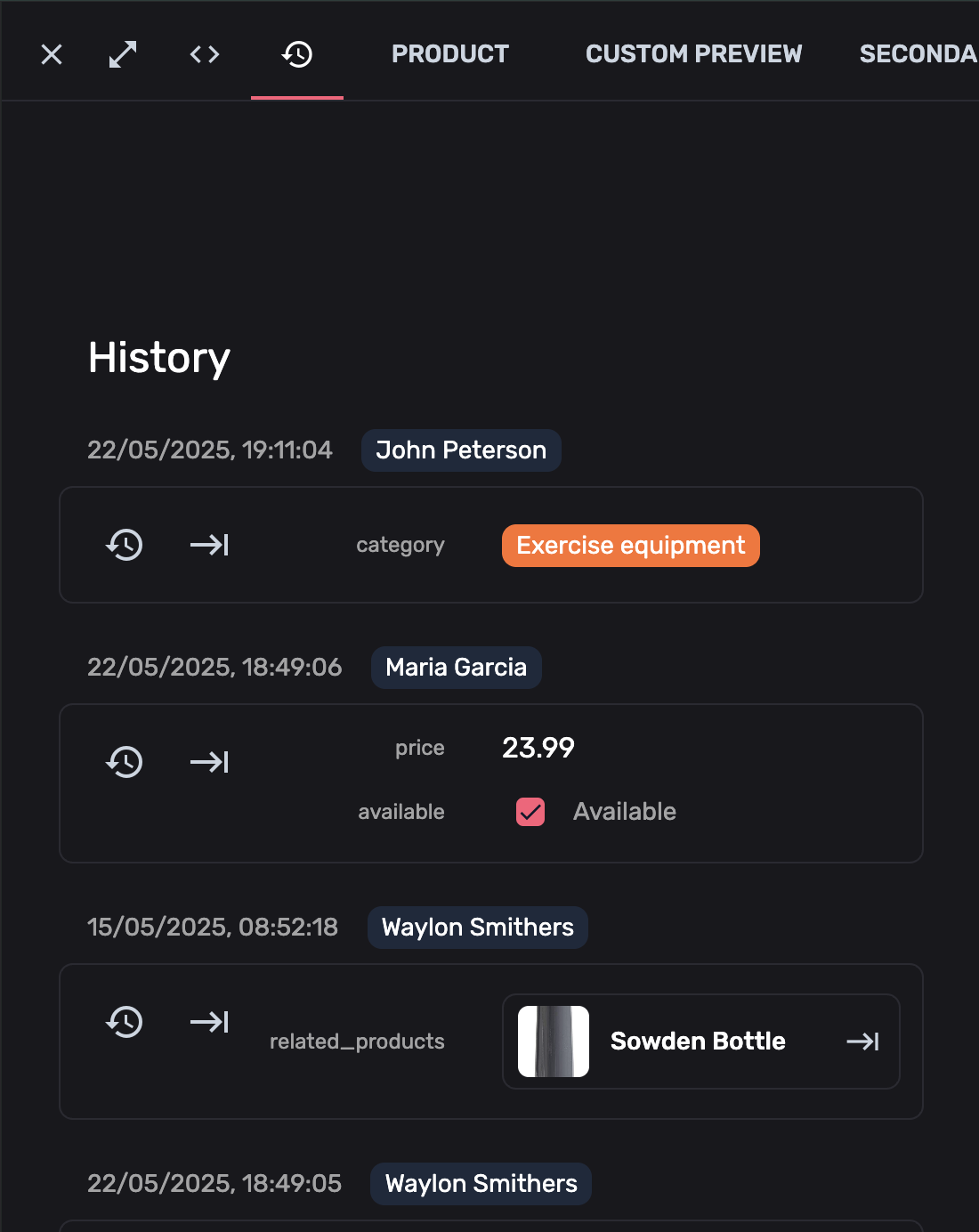The image size is (979, 1232).
Task: Revert Maria Garcia's price update
Action: [125, 761]
